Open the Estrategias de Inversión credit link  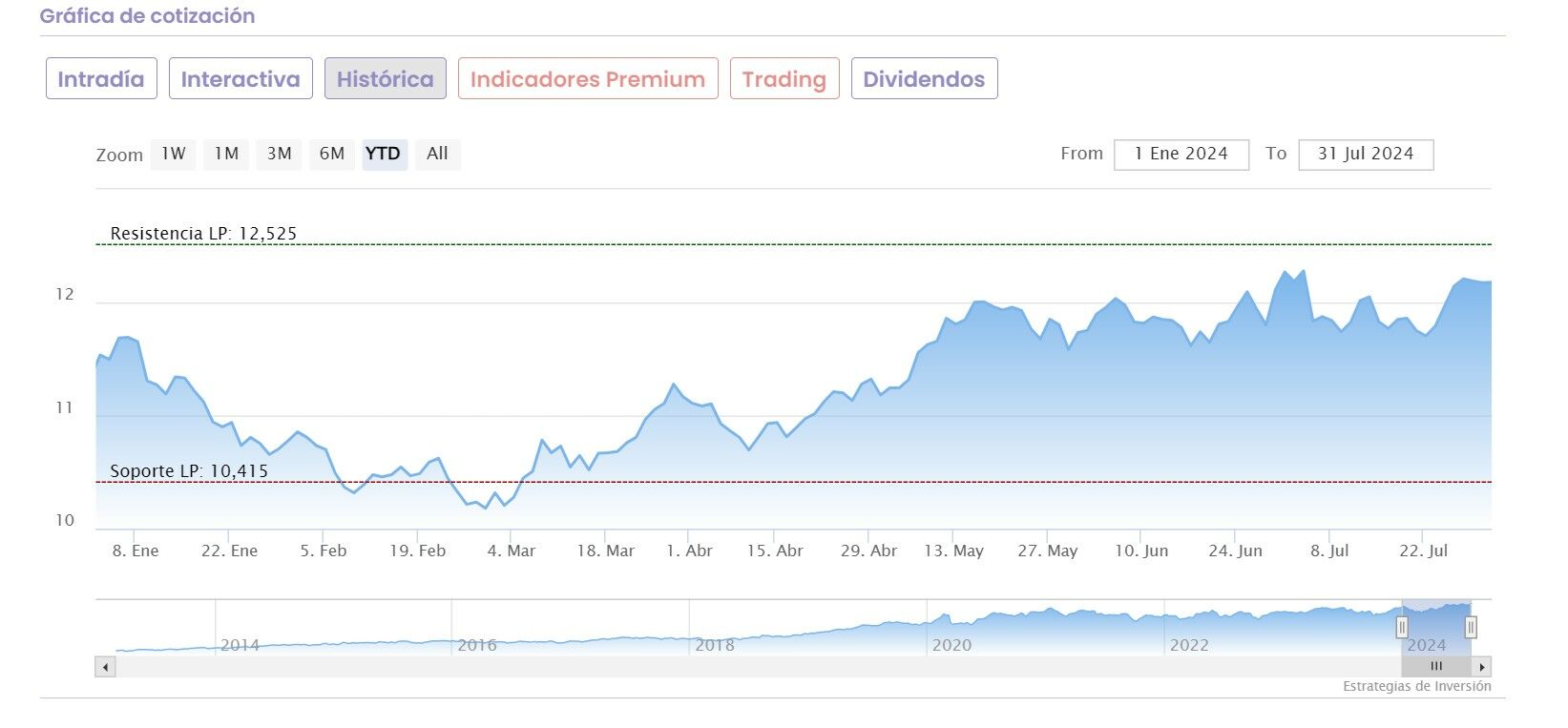point(1416,686)
